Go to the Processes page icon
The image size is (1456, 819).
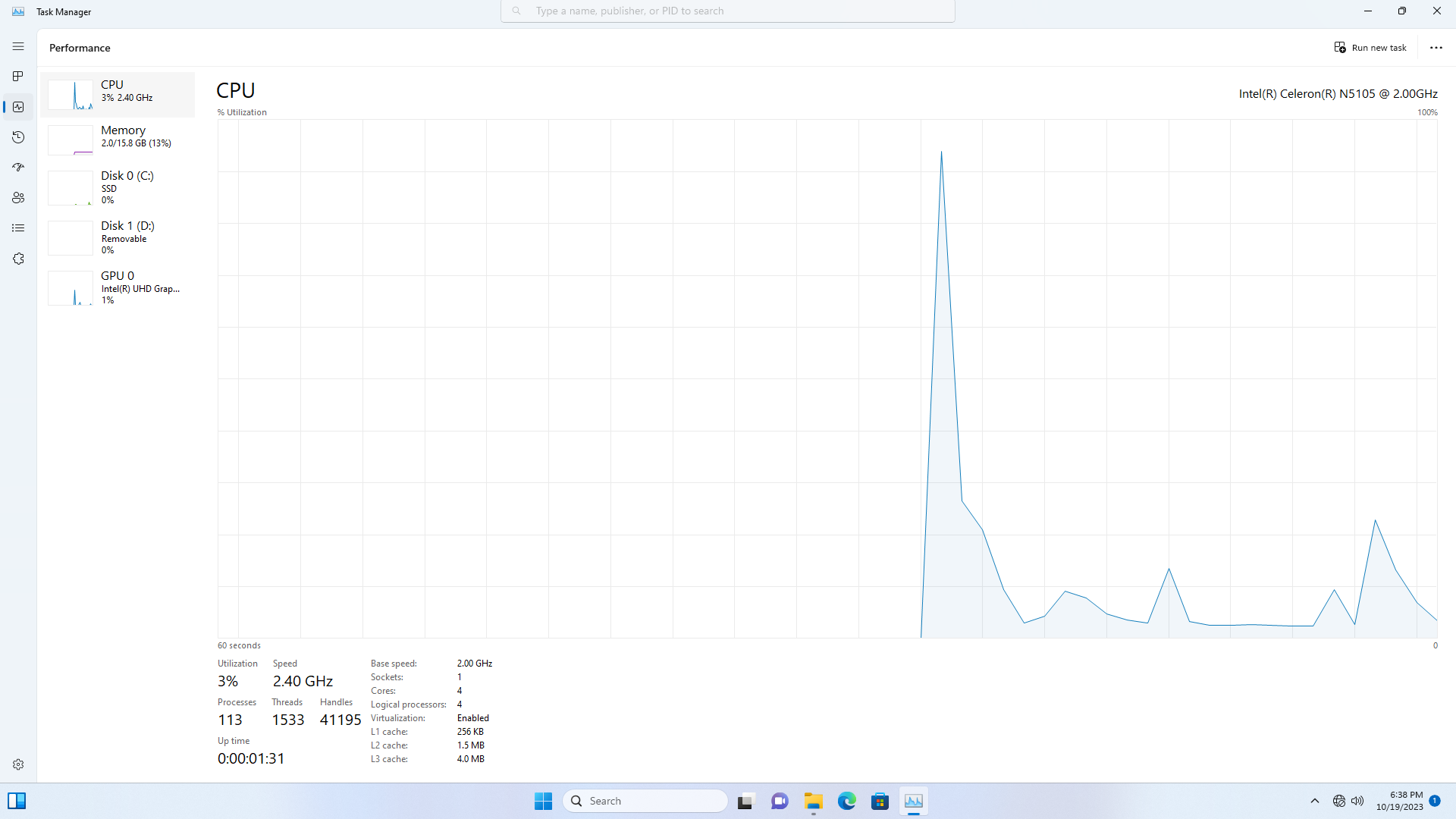click(18, 77)
